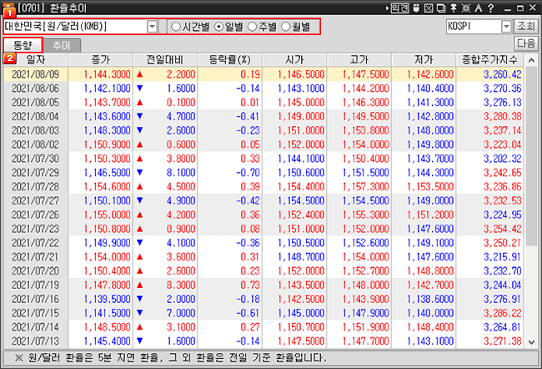Screen dimensions: 542x369
Task: Click the 전일대비 column header
Action: [165, 60]
